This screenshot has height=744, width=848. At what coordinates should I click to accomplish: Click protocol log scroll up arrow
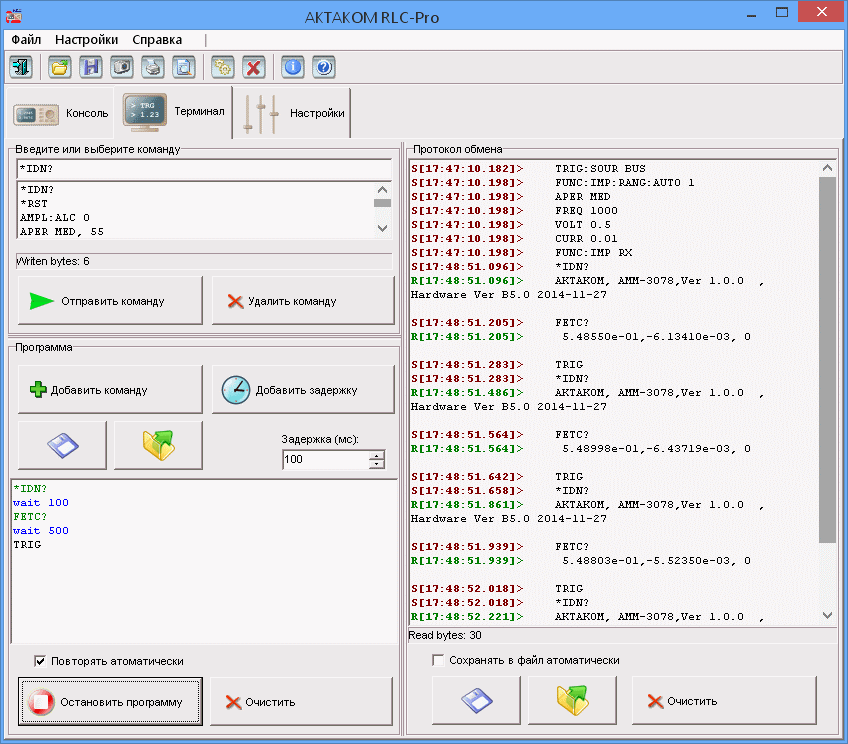click(x=827, y=168)
